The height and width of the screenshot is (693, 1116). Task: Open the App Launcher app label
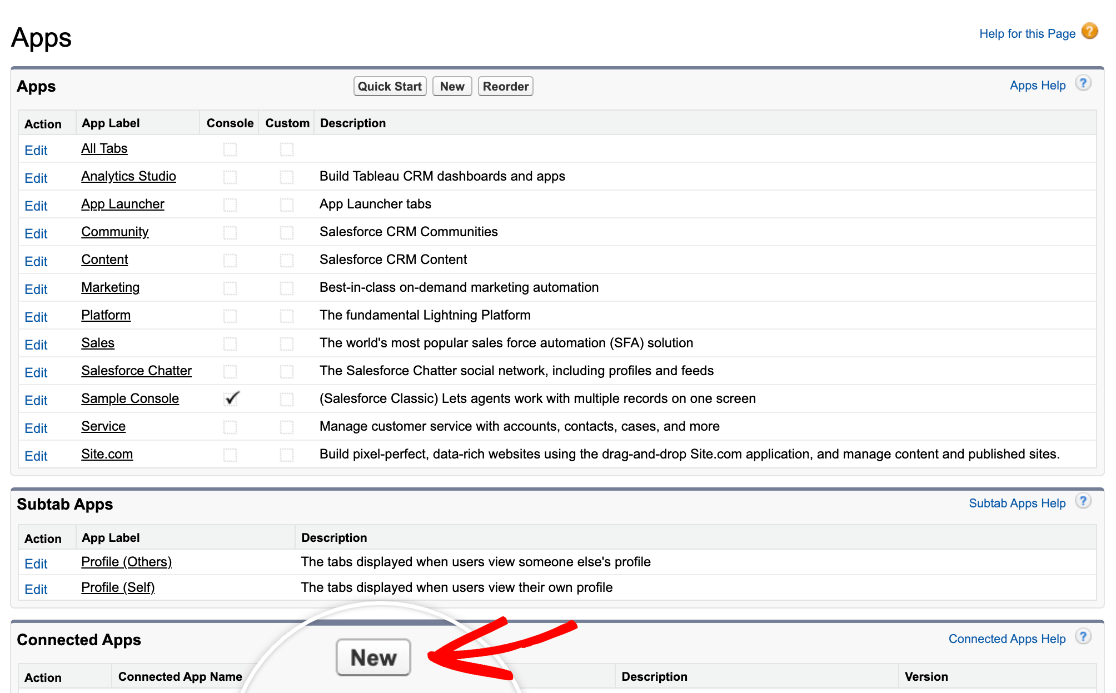122,203
